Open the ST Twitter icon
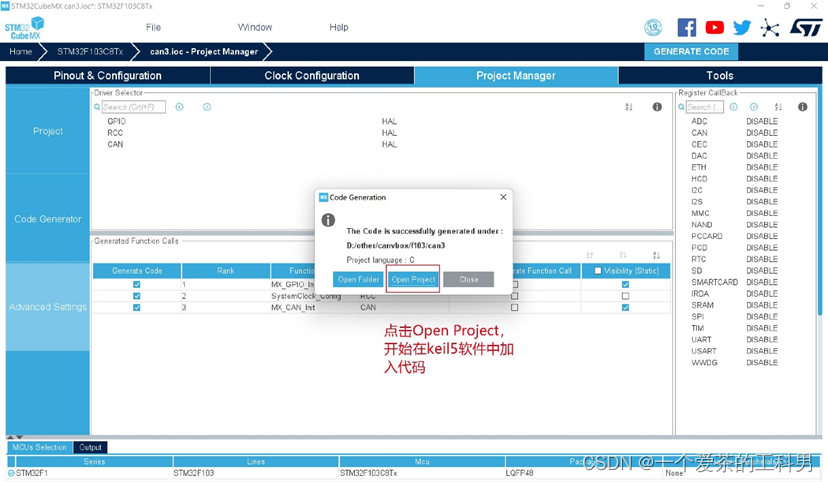 click(x=742, y=27)
